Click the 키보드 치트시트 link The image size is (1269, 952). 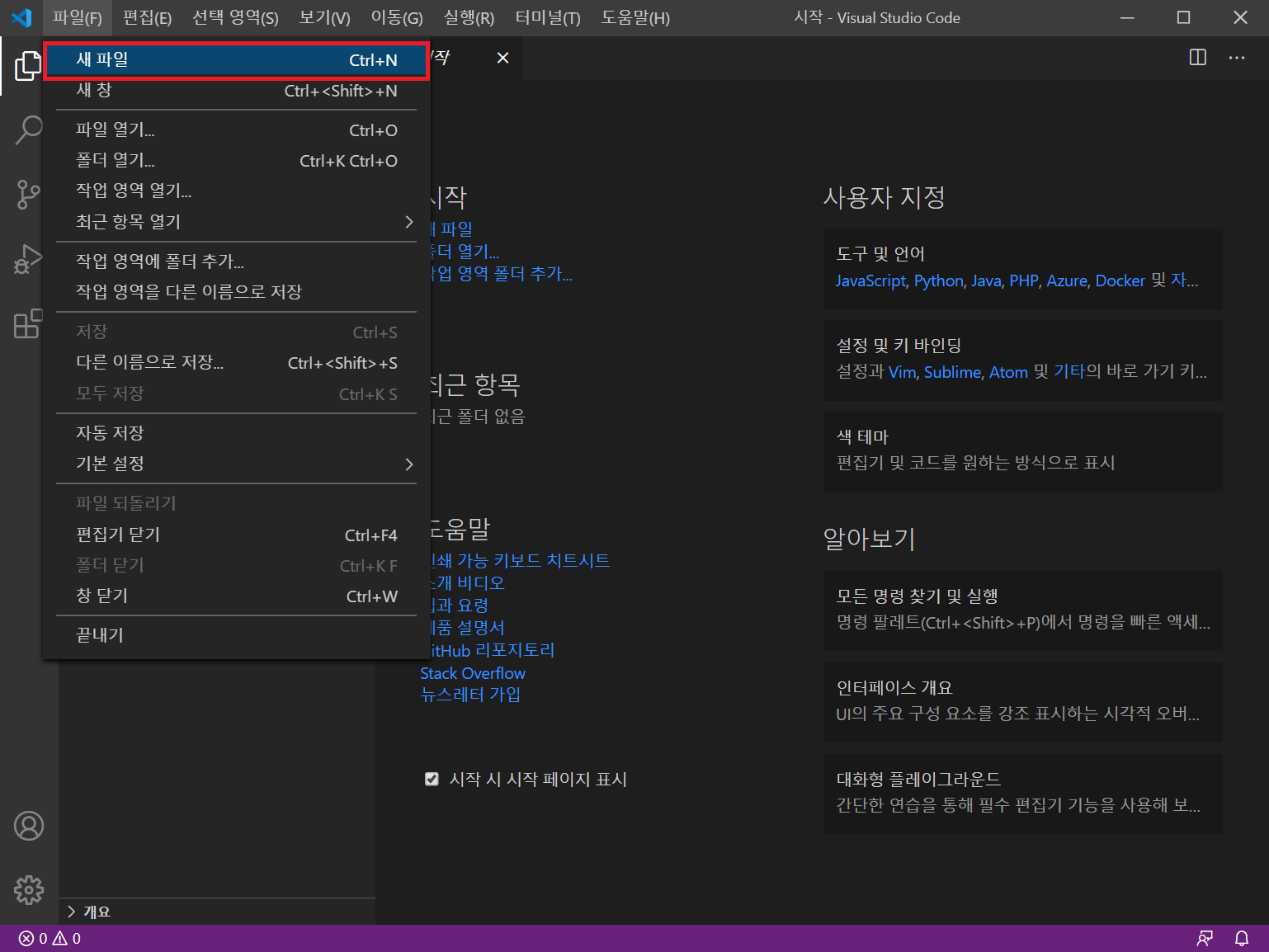pyautogui.click(x=521, y=560)
